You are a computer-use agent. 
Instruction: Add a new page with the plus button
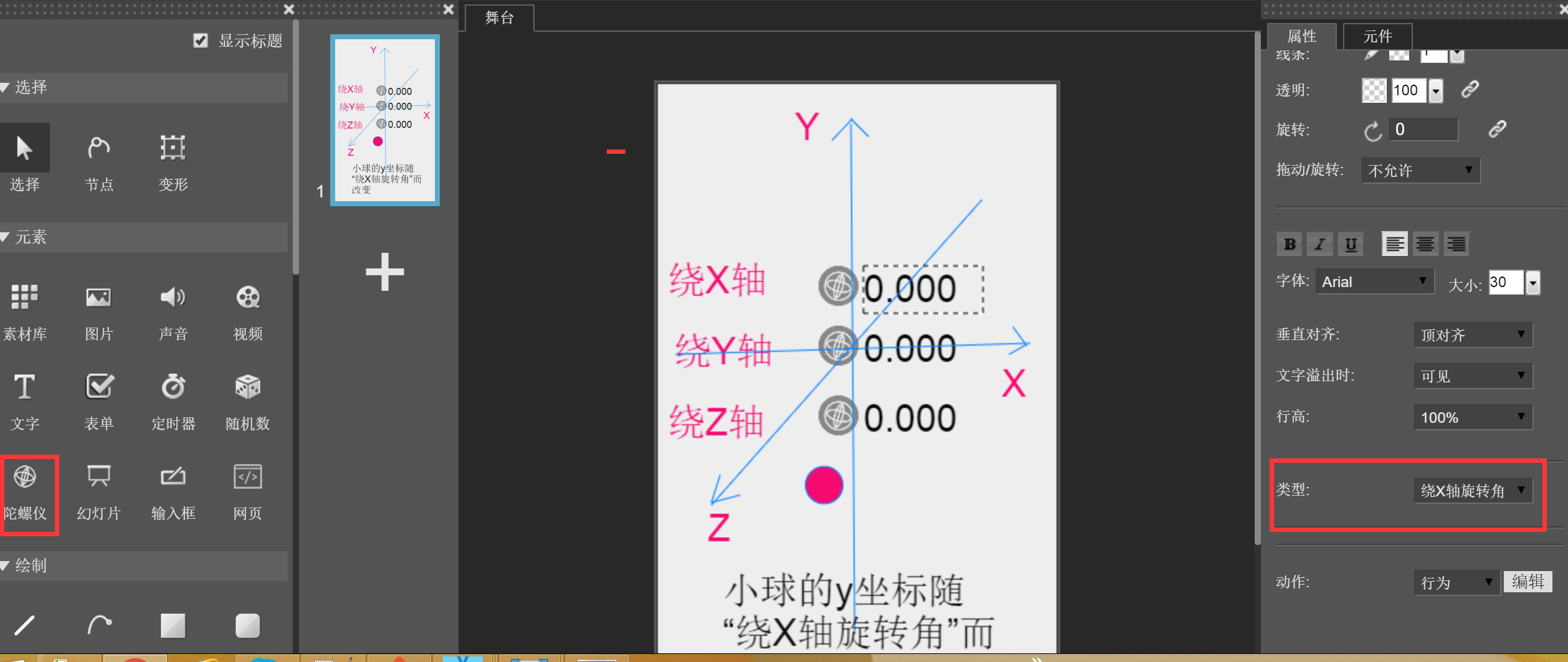[x=384, y=272]
